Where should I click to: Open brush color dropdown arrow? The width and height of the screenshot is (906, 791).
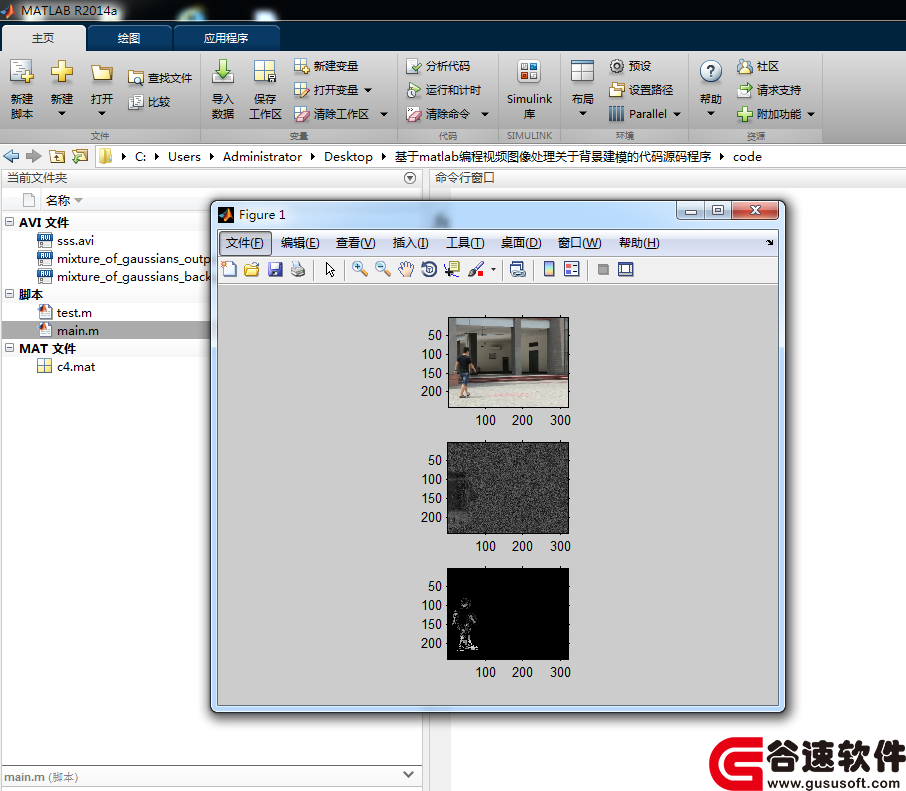(x=493, y=269)
